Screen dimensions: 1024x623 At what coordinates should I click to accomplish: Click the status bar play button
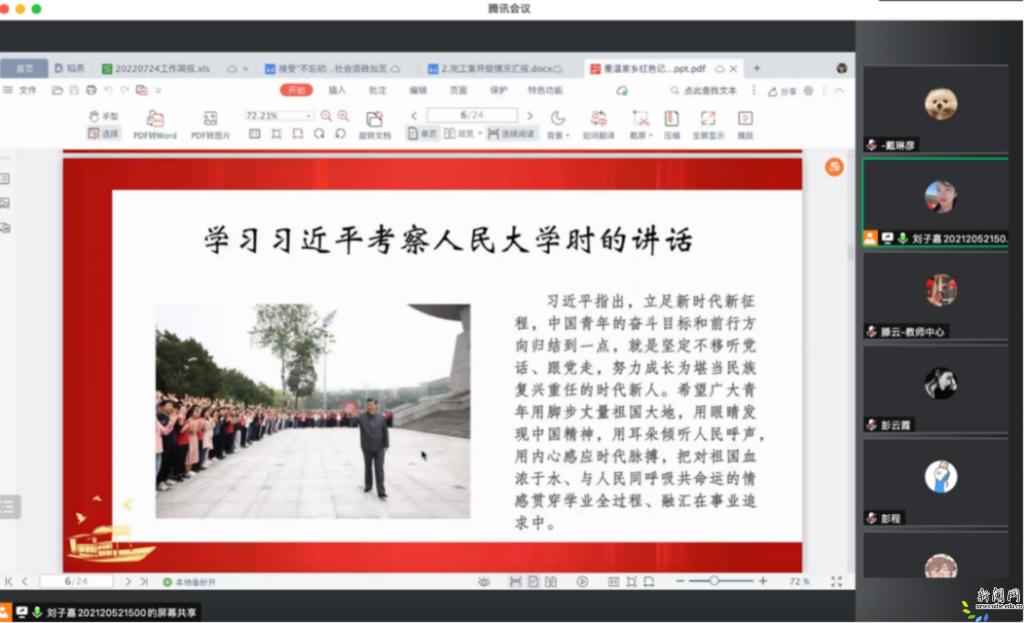(x=582, y=581)
